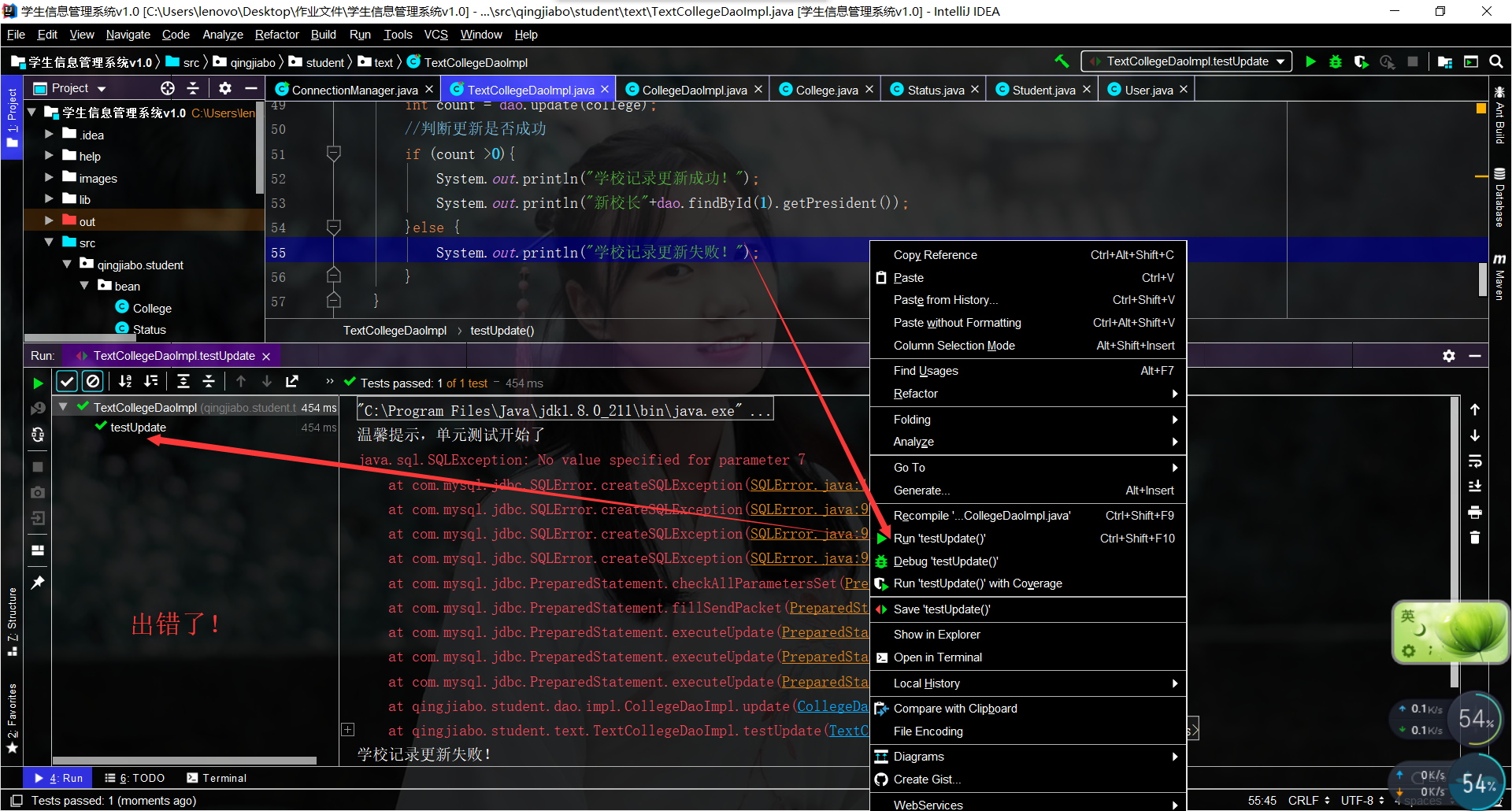Image resolution: width=1512 pixels, height=811 pixels.
Task: Go to previous failed test arrow
Action: tap(241, 382)
